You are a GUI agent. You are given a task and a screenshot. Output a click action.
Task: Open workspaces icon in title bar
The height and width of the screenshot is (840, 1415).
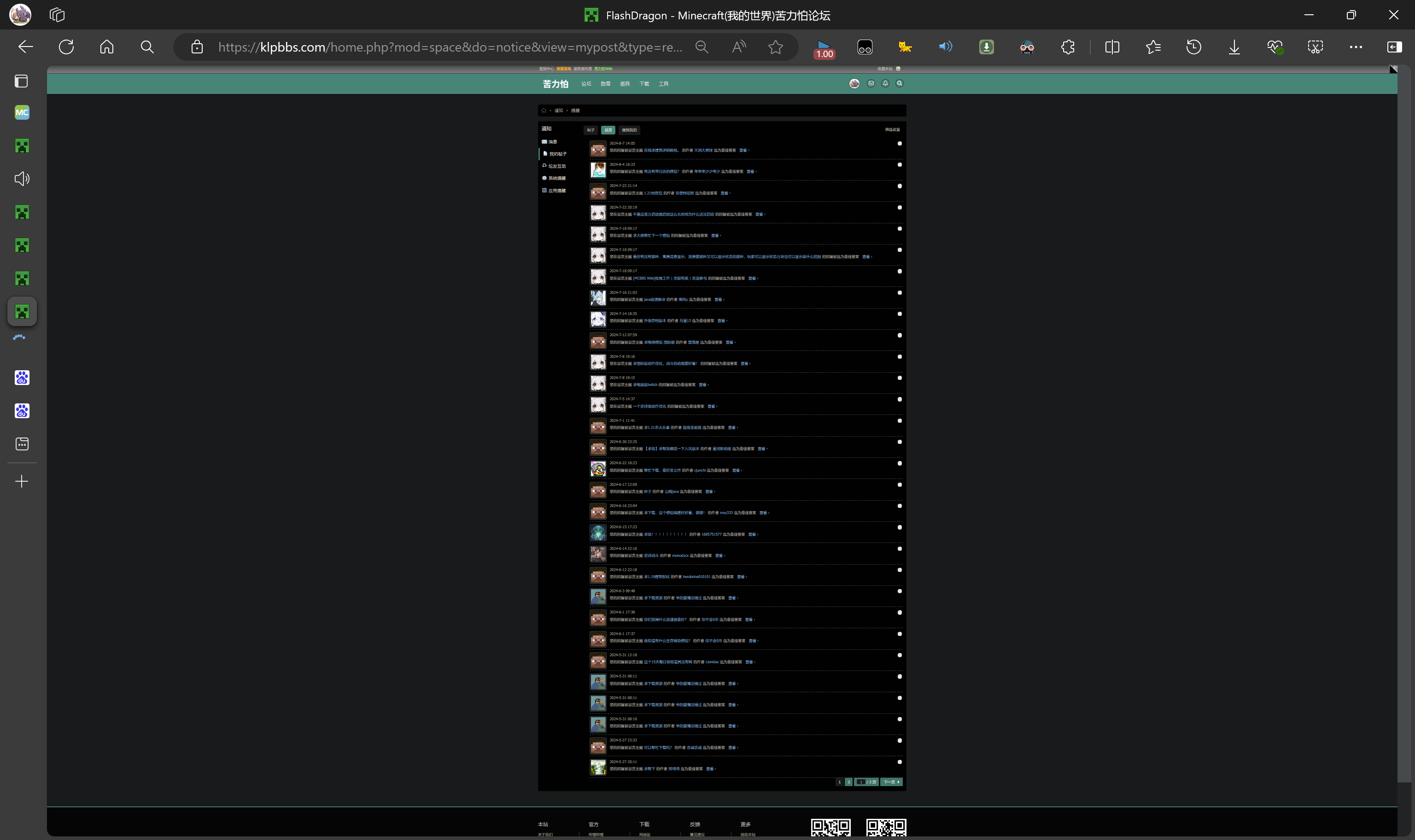click(57, 15)
